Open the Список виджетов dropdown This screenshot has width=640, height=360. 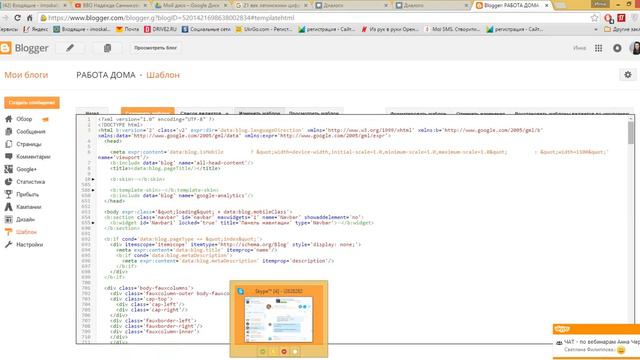pyautogui.click(x=204, y=112)
